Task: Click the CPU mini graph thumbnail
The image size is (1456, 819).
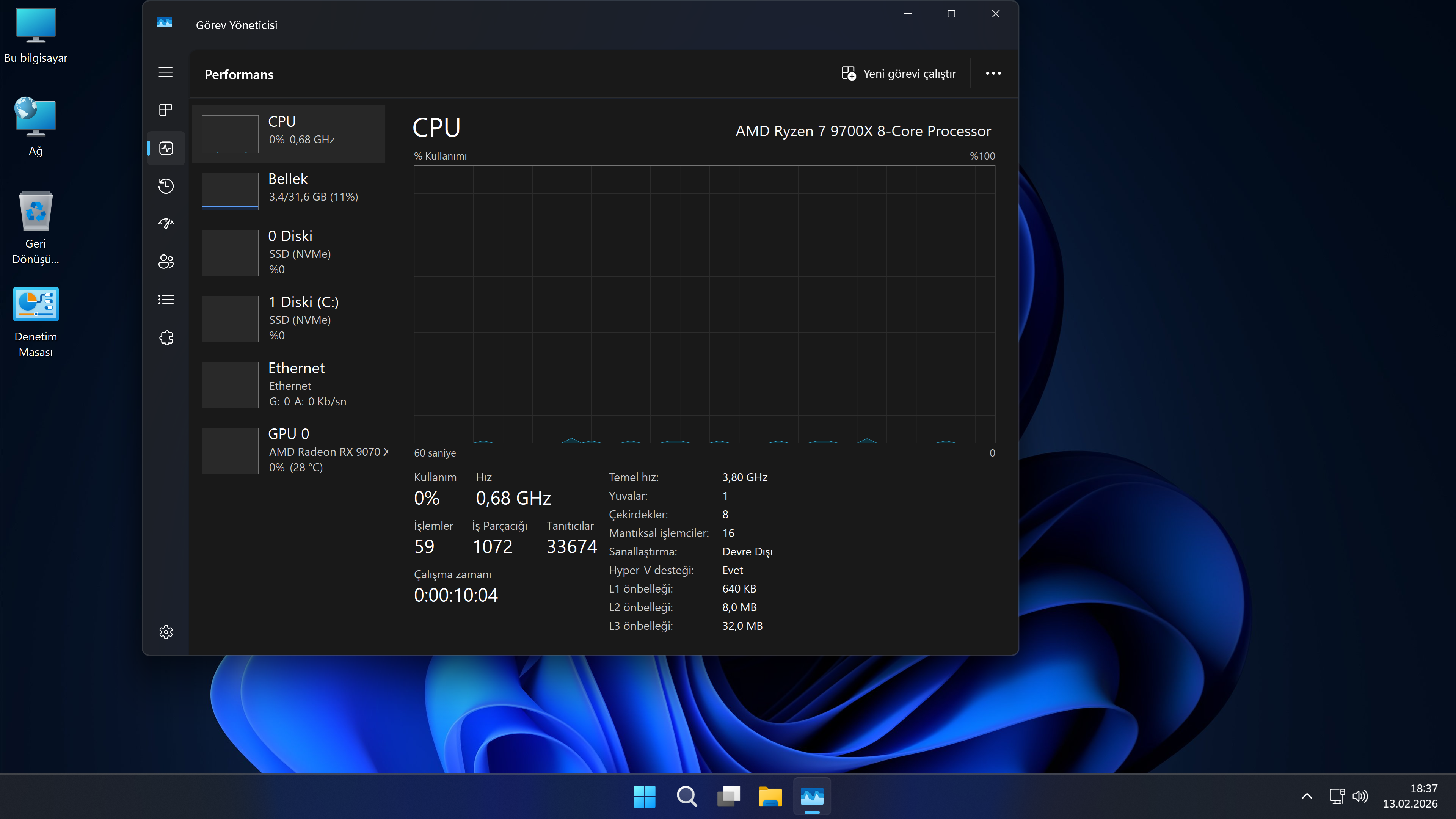Action: [230, 134]
